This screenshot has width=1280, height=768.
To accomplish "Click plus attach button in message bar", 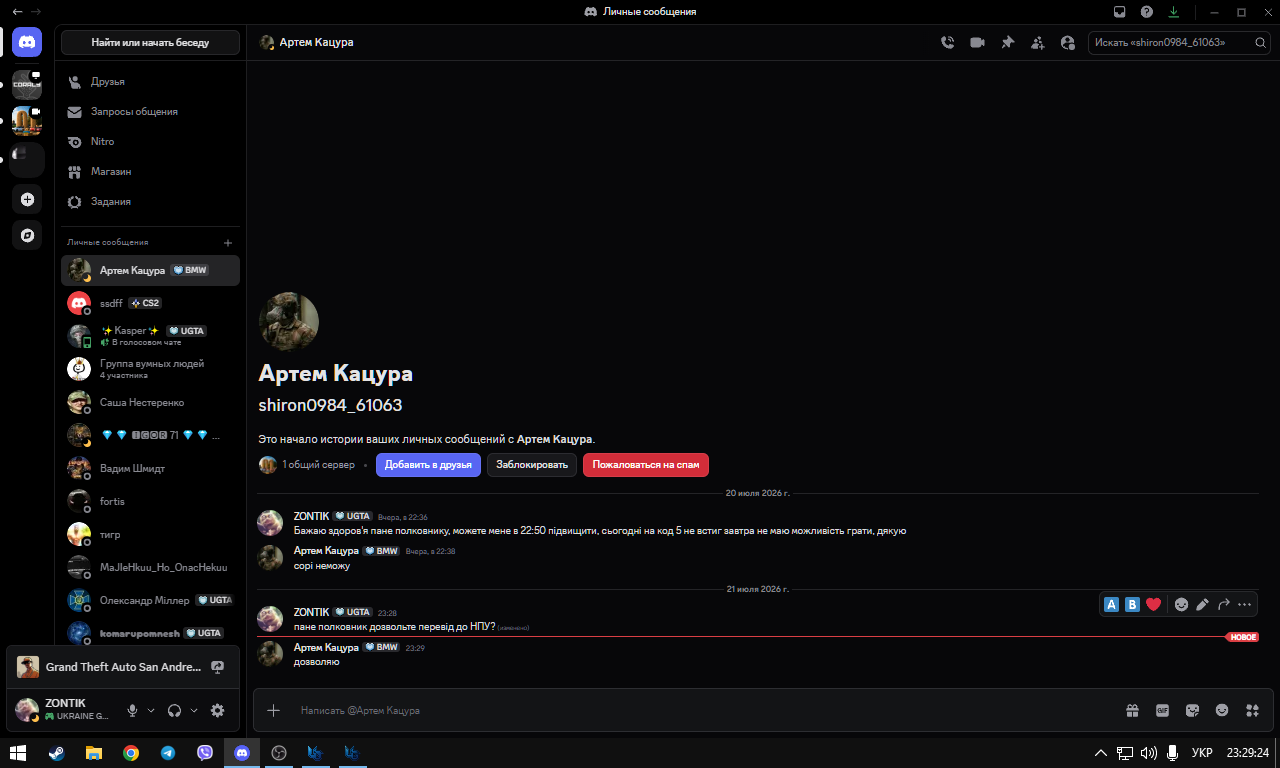I will [x=274, y=710].
